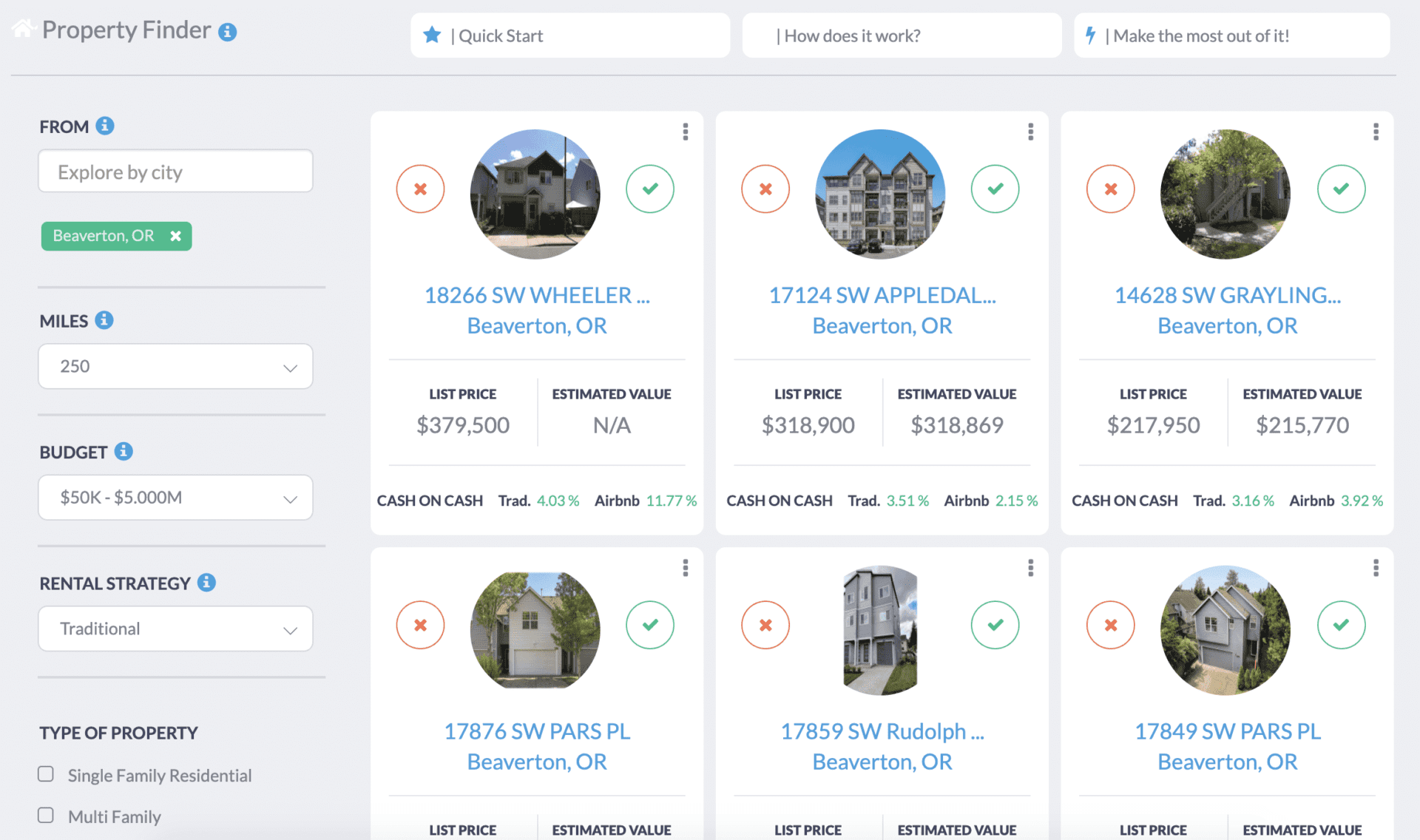
Task: Open the rental strategy dropdown
Action: (x=175, y=629)
